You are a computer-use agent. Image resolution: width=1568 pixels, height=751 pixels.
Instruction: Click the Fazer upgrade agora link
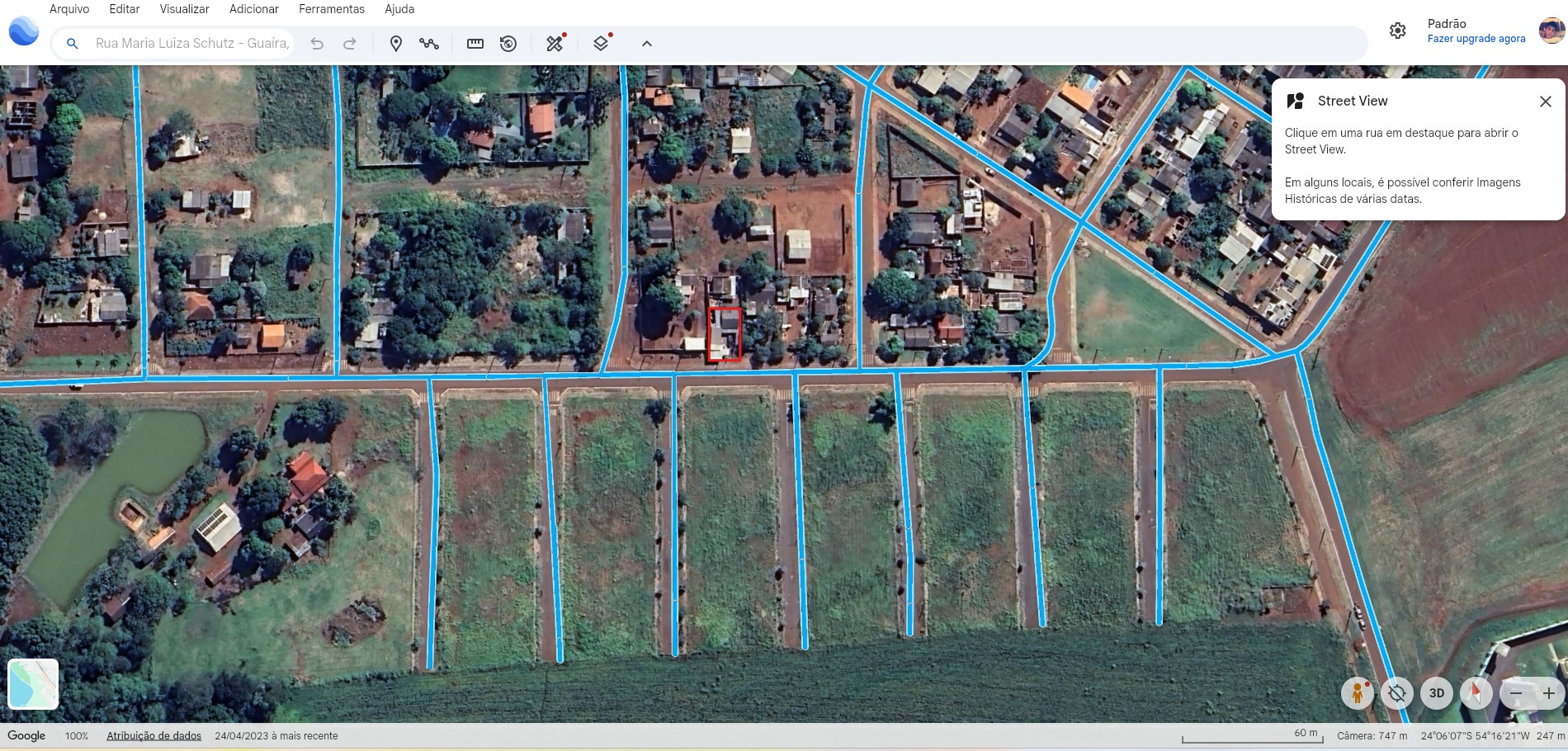coord(1476,39)
